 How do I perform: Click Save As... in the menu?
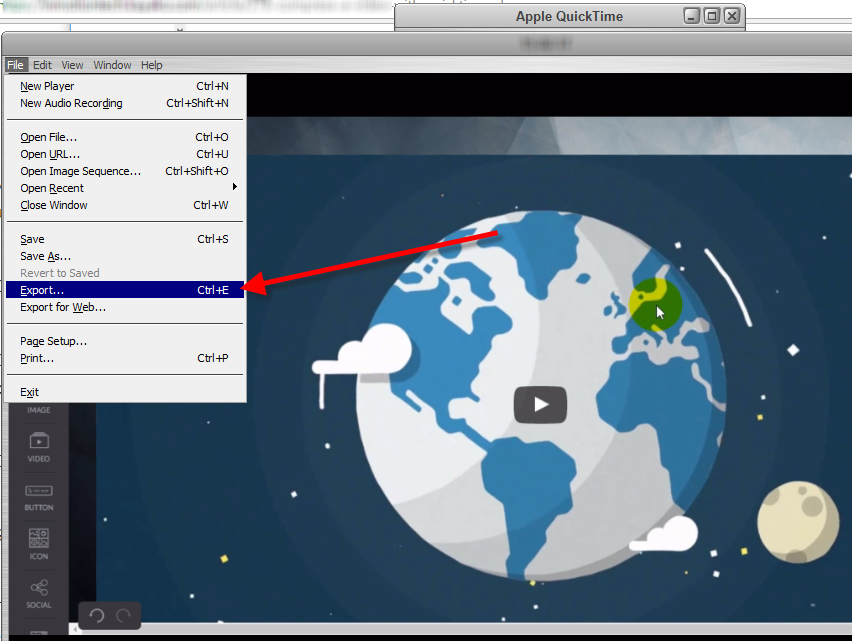[45, 256]
